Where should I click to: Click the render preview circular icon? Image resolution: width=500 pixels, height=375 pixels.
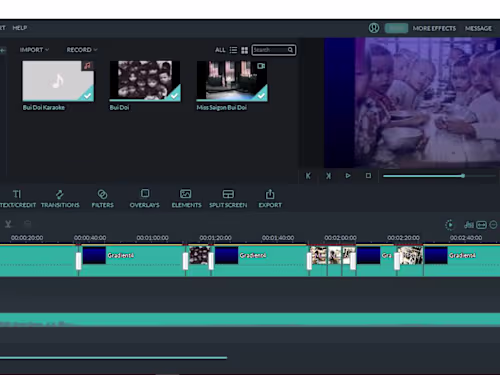[x=450, y=225]
